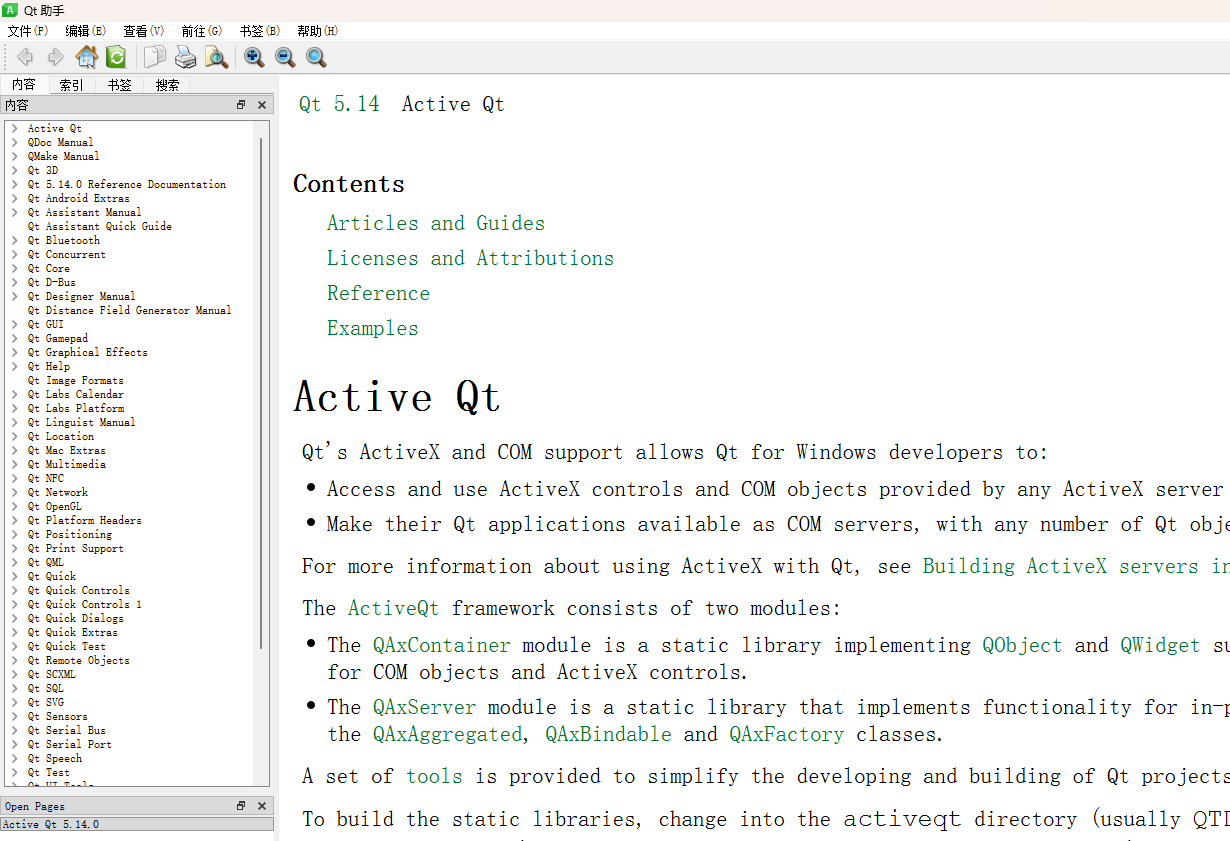Expand the Qt 3D node

15,170
